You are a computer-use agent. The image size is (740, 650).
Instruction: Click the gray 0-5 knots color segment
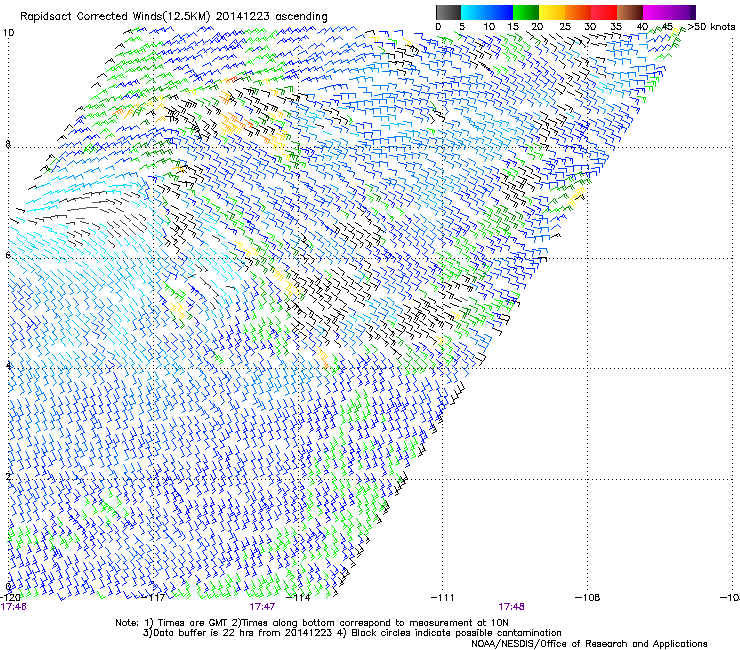448,12
